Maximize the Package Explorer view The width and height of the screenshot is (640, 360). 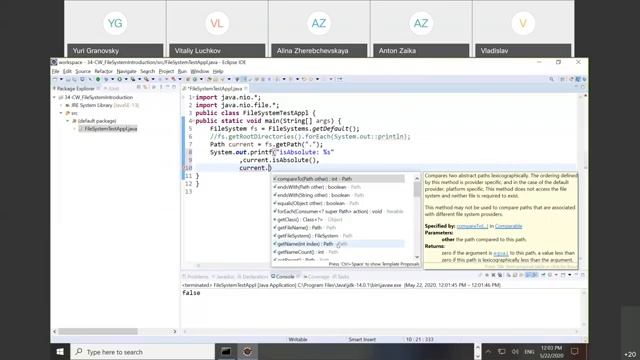[x=174, y=87]
